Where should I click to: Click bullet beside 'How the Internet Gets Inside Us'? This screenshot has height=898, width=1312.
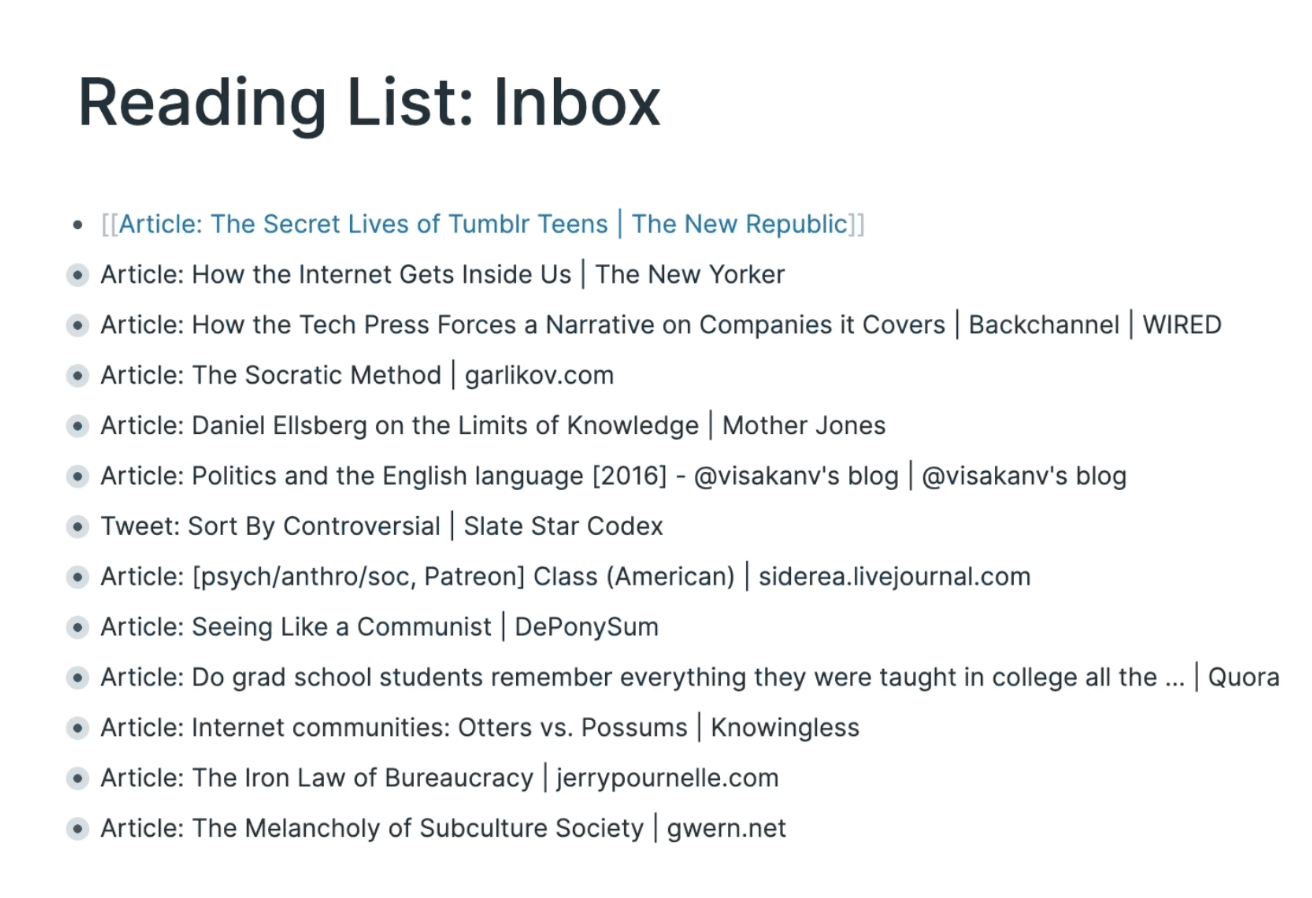coord(78,275)
